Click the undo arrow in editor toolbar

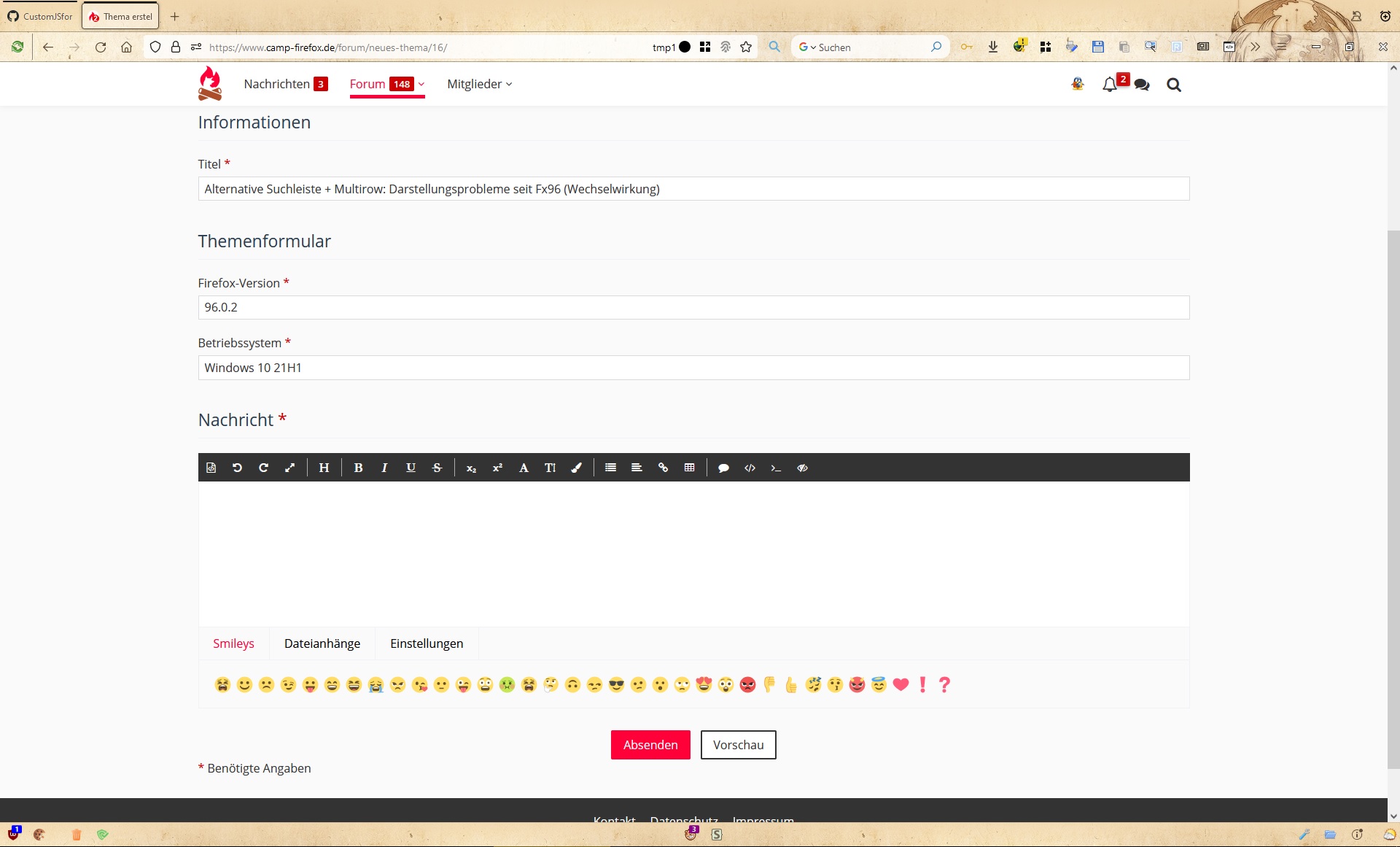click(237, 468)
